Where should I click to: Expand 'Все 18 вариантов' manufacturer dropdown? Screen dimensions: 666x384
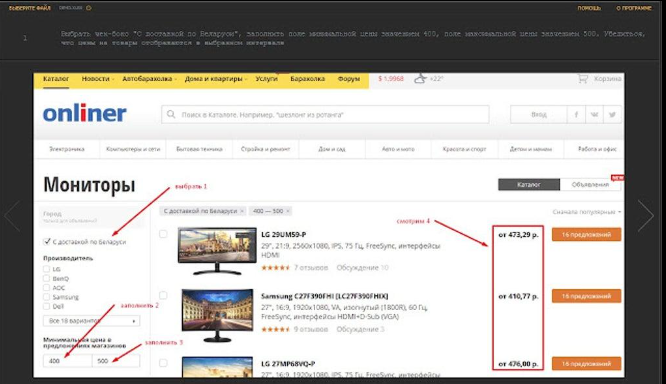point(91,321)
